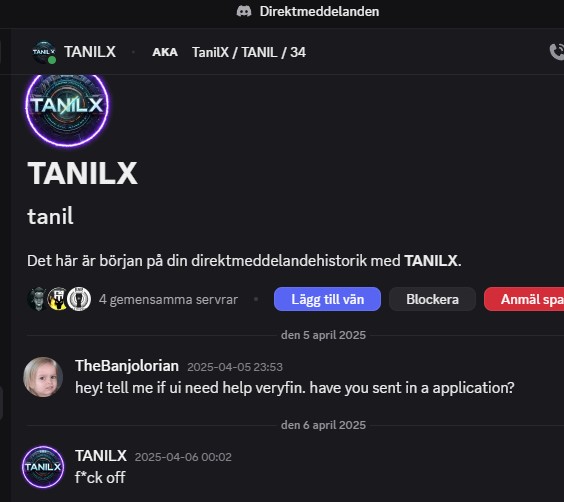This screenshot has height=502, width=564.
Task: Click the large TANILX profile heading
Action: coord(82,173)
